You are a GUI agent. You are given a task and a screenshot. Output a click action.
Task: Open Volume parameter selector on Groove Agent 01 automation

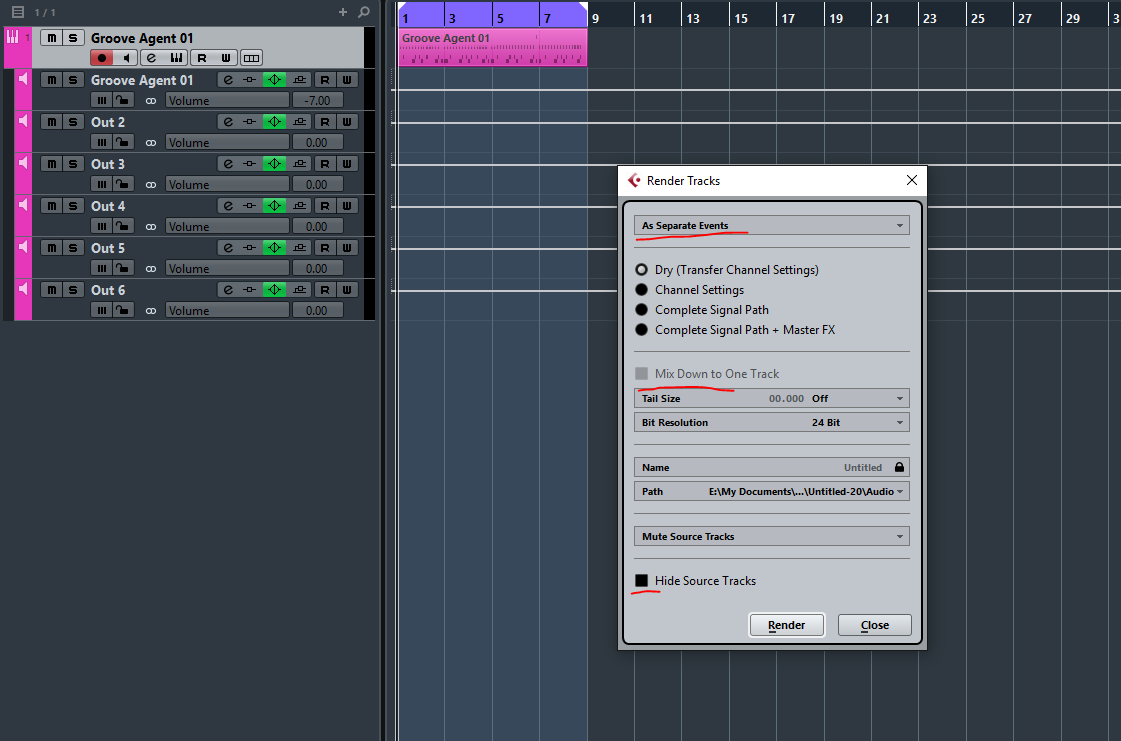227,101
